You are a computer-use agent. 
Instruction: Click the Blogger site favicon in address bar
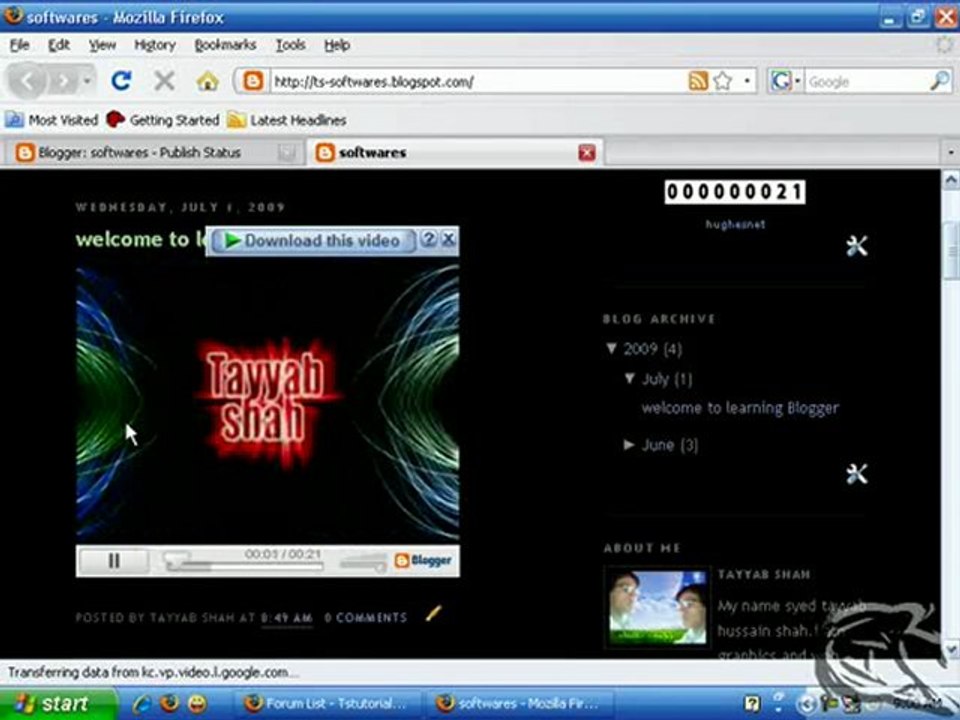[x=253, y=81]
